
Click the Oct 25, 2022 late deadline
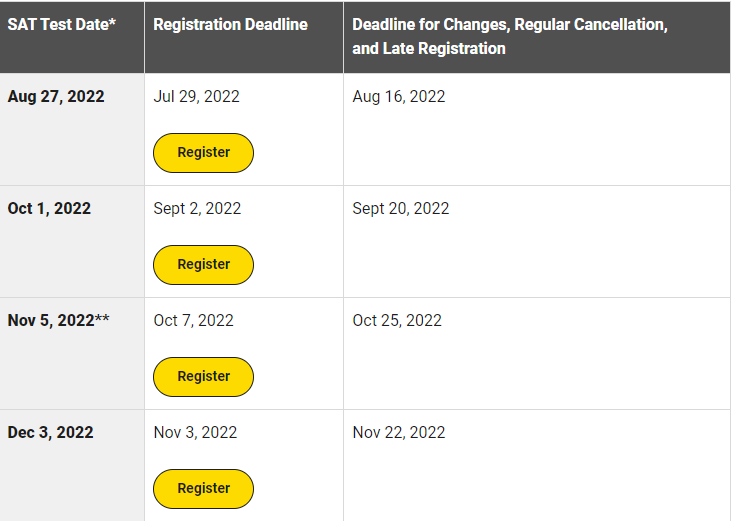click(397, 321)
